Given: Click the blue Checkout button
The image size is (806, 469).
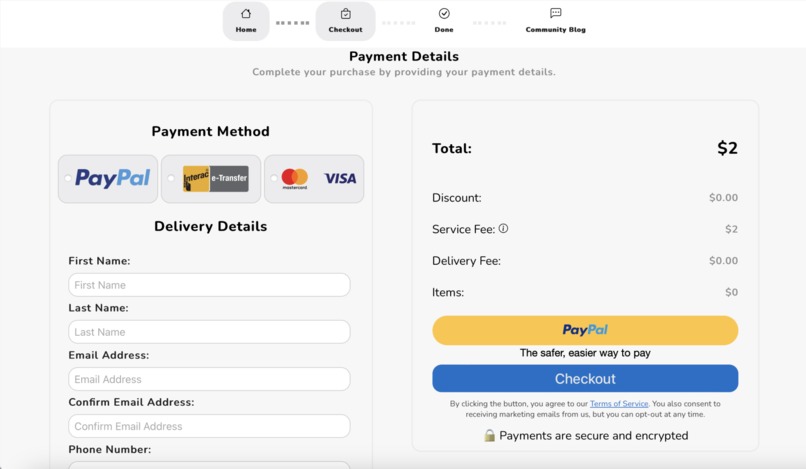Looking at the screenshot, I should 585,378.
